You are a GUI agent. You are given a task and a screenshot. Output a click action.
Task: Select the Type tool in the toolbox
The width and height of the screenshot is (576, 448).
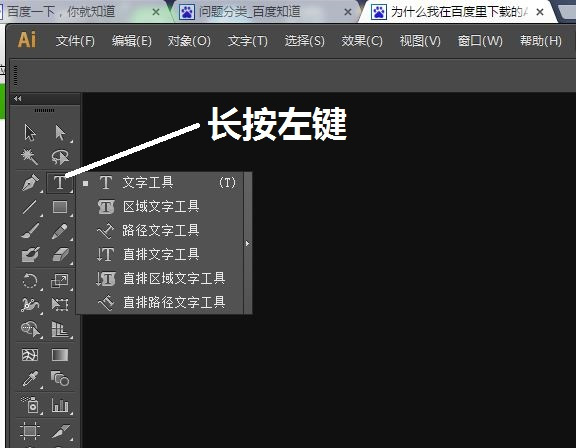[60, 183]
